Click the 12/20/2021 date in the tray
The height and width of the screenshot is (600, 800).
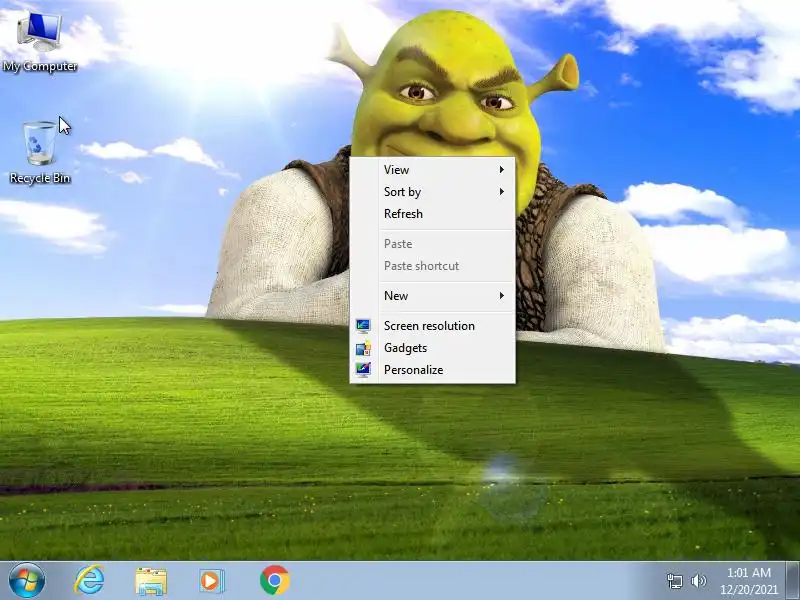coord(748,590)
